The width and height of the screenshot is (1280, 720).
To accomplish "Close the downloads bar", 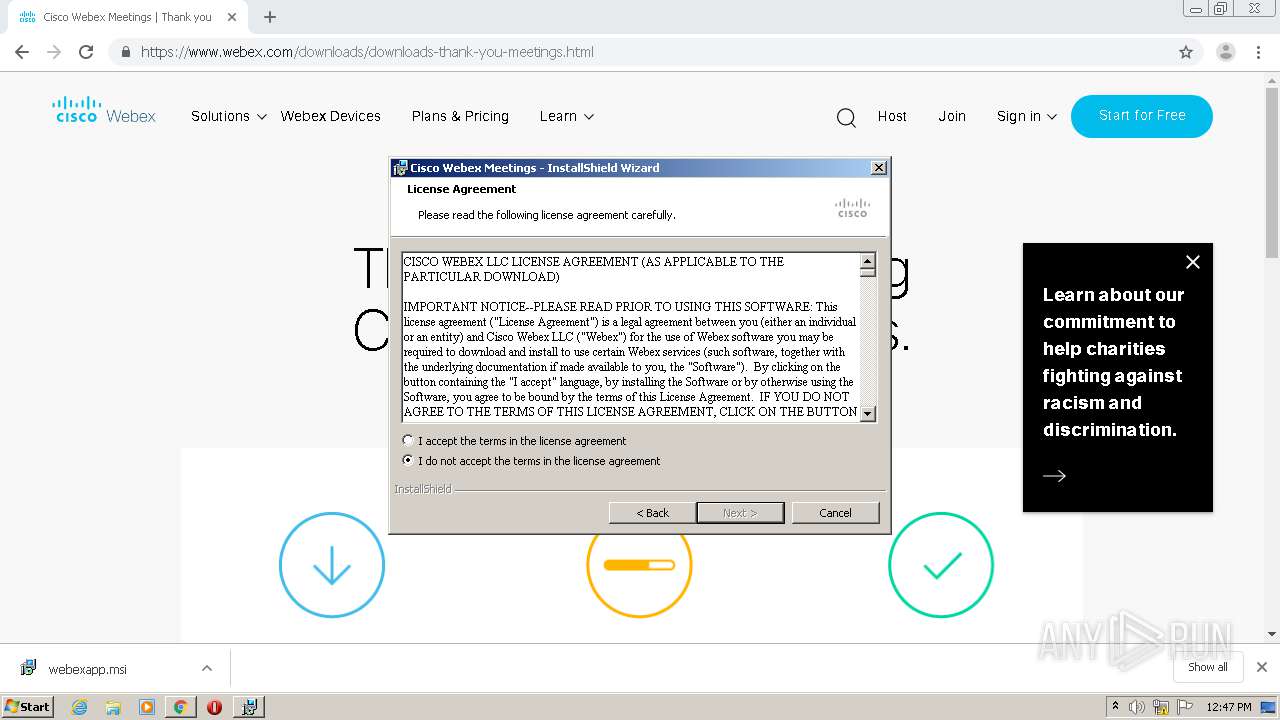I will pos(1261,667).
